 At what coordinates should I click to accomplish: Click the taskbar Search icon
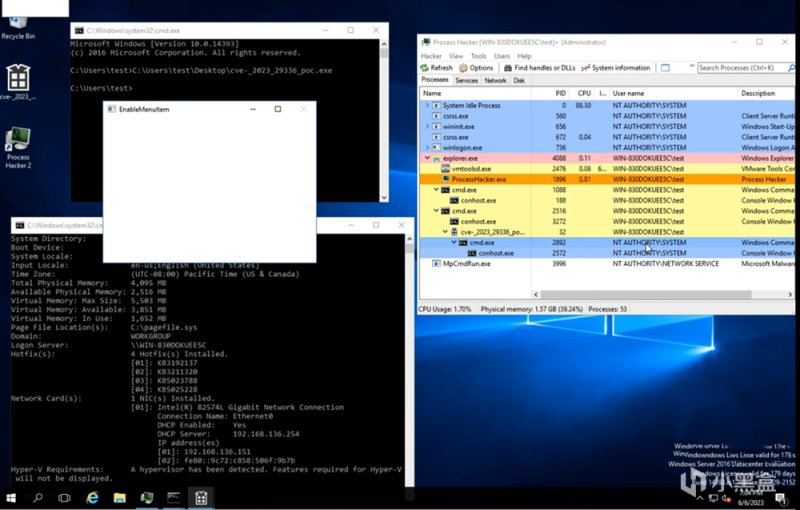point(38,498)
